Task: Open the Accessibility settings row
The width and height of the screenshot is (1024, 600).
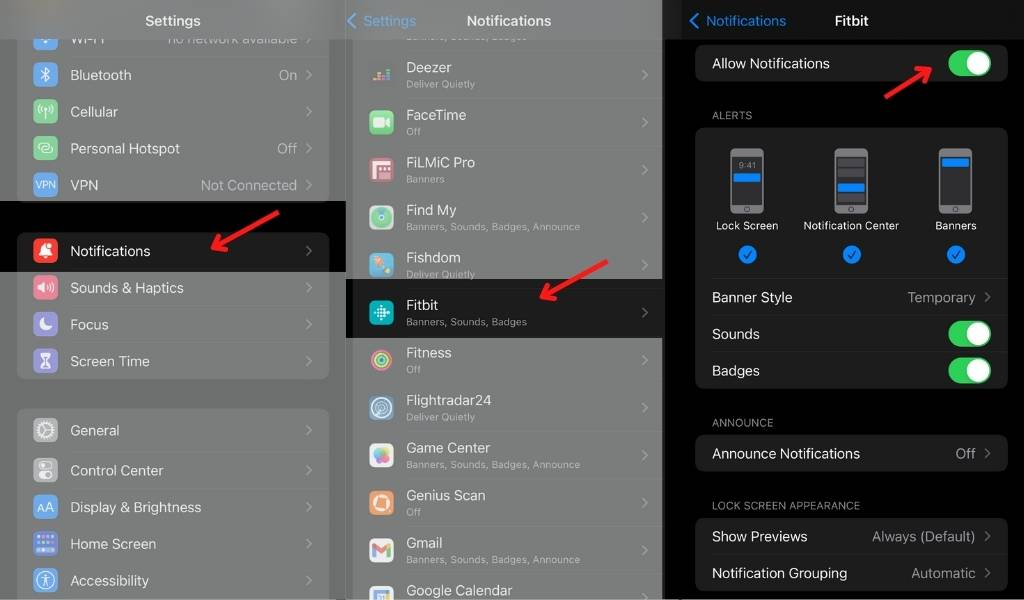Action: (x=173, y=580)
